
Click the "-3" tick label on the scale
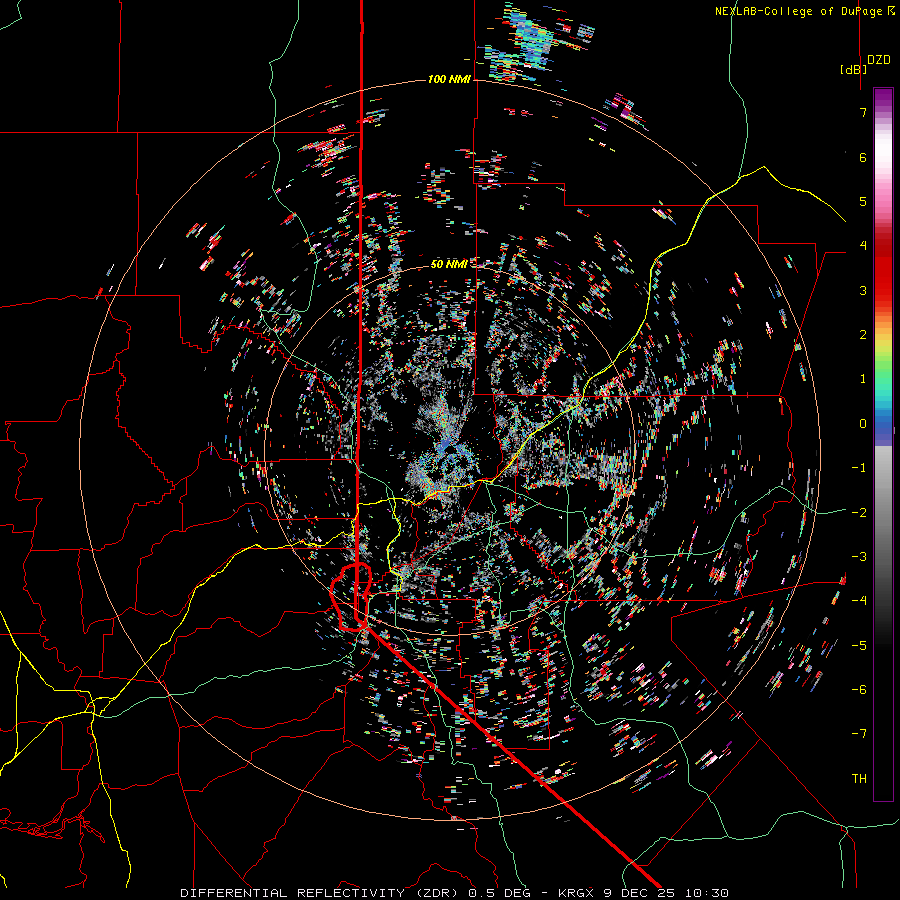(x=859, y=557)
